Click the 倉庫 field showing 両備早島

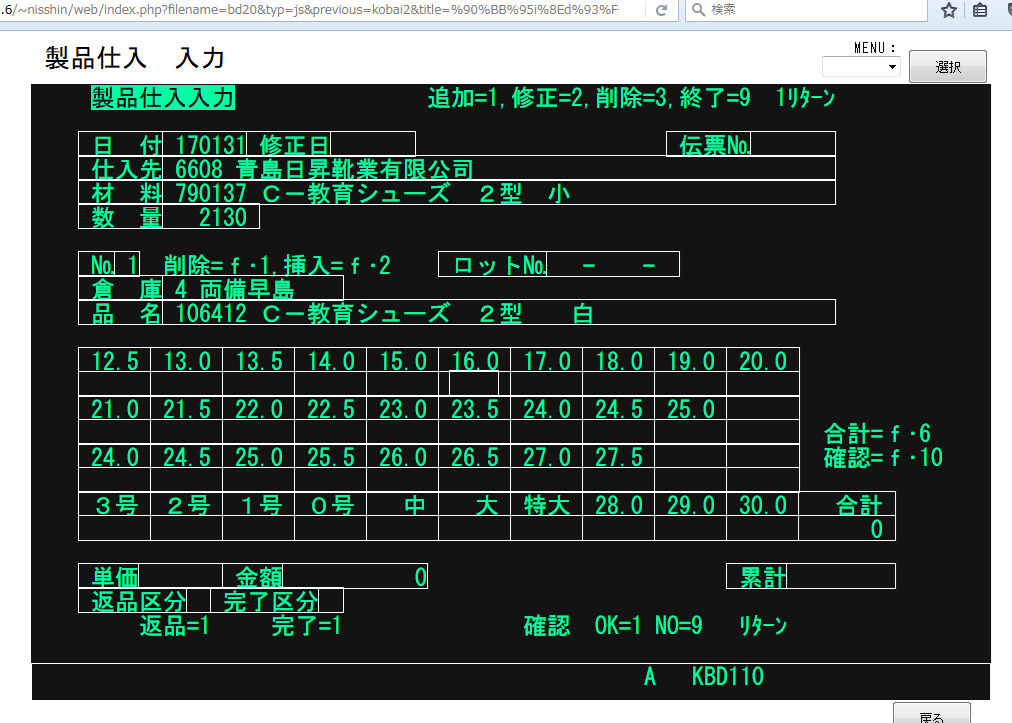[252, 289]
